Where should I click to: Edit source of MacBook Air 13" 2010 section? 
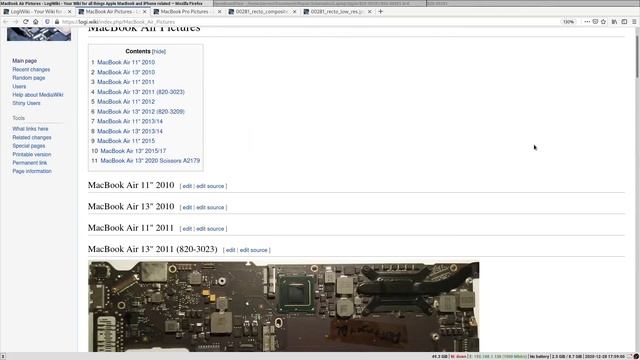[x=210, y=207]
